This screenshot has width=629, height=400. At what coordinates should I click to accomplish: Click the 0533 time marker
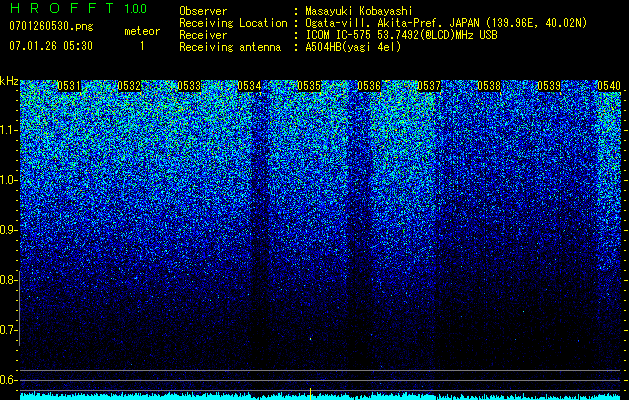(189, 86)
